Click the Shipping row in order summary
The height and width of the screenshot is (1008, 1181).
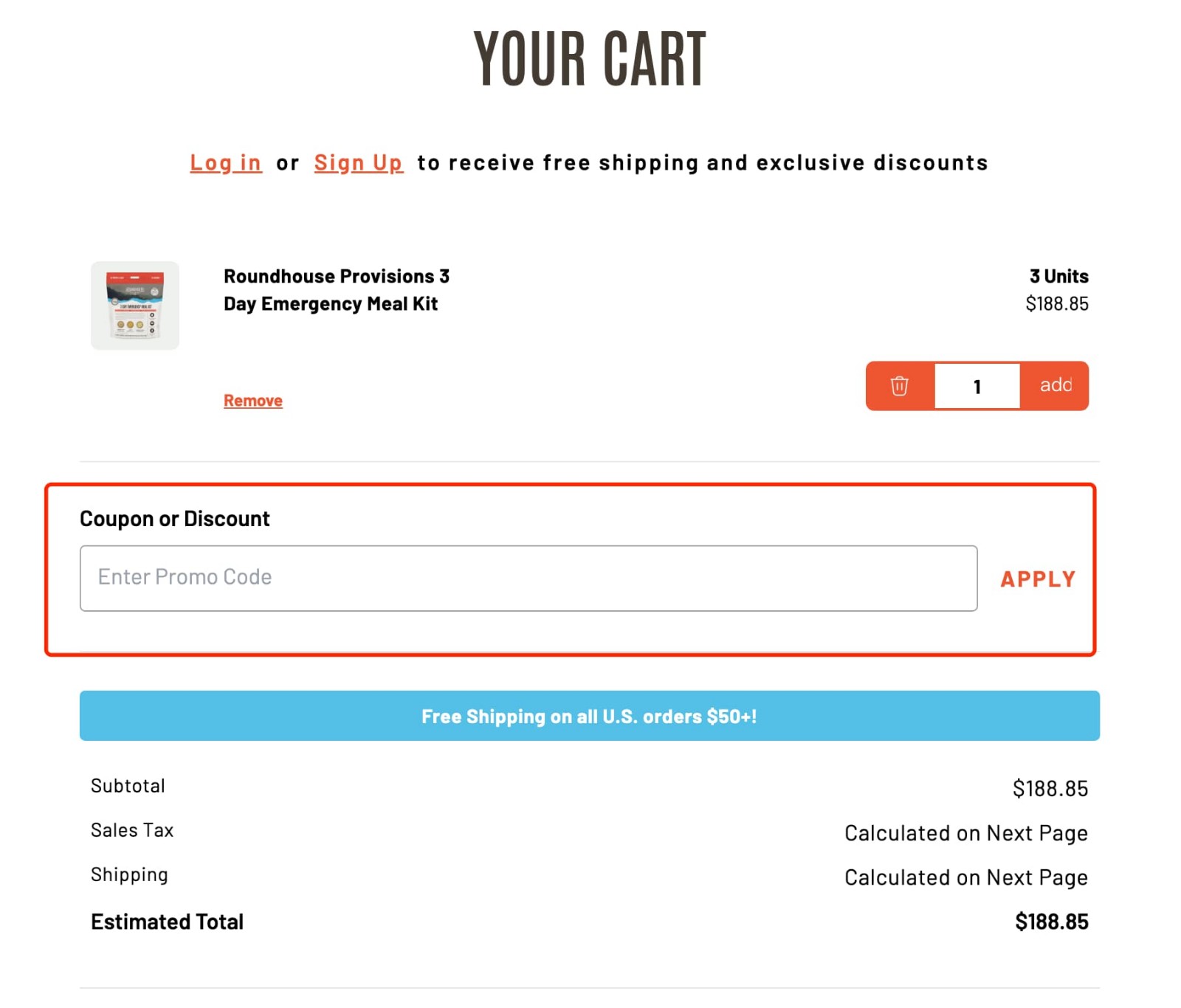130,874
